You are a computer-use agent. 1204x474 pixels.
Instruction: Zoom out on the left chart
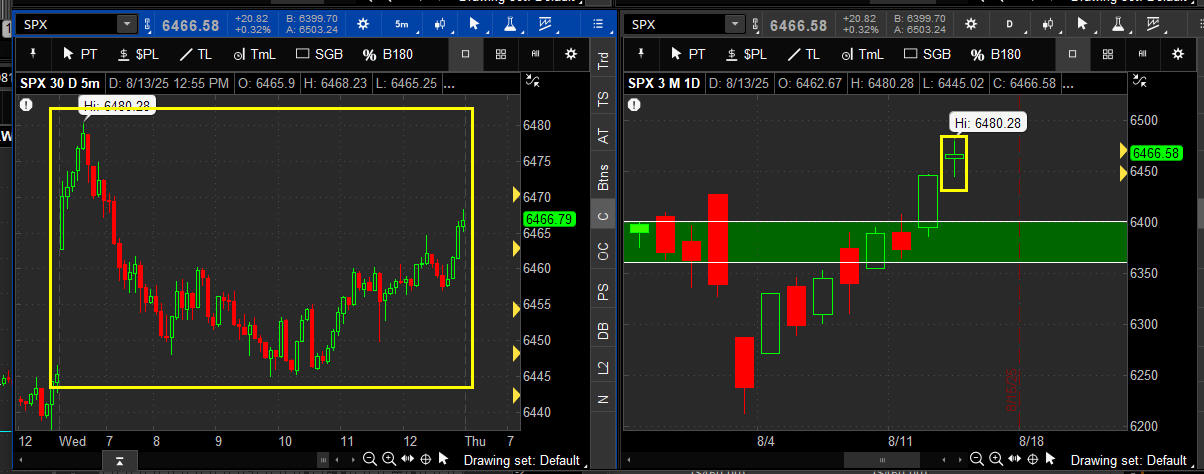tap(370, 459)
